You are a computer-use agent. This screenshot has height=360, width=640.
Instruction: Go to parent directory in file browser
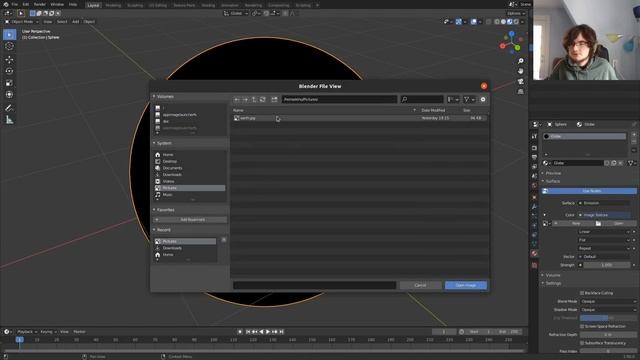(254, 100)
